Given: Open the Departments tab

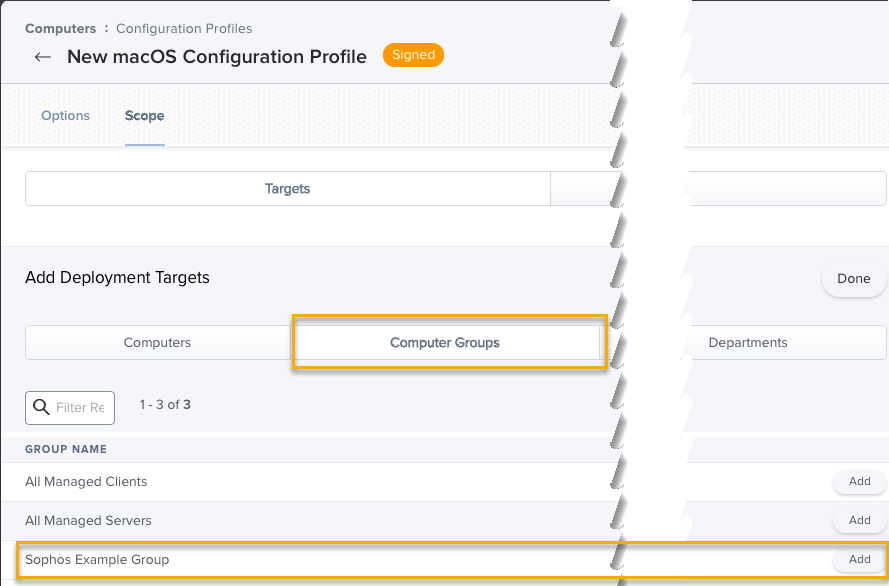Looking at the screenshot, I should pos(748,343).
